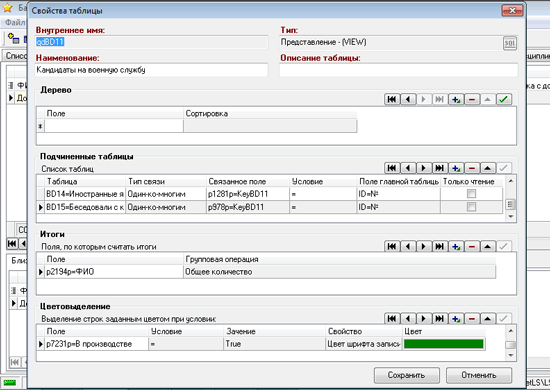Delete a record in the Дерево navigator

tap(472, 99)
